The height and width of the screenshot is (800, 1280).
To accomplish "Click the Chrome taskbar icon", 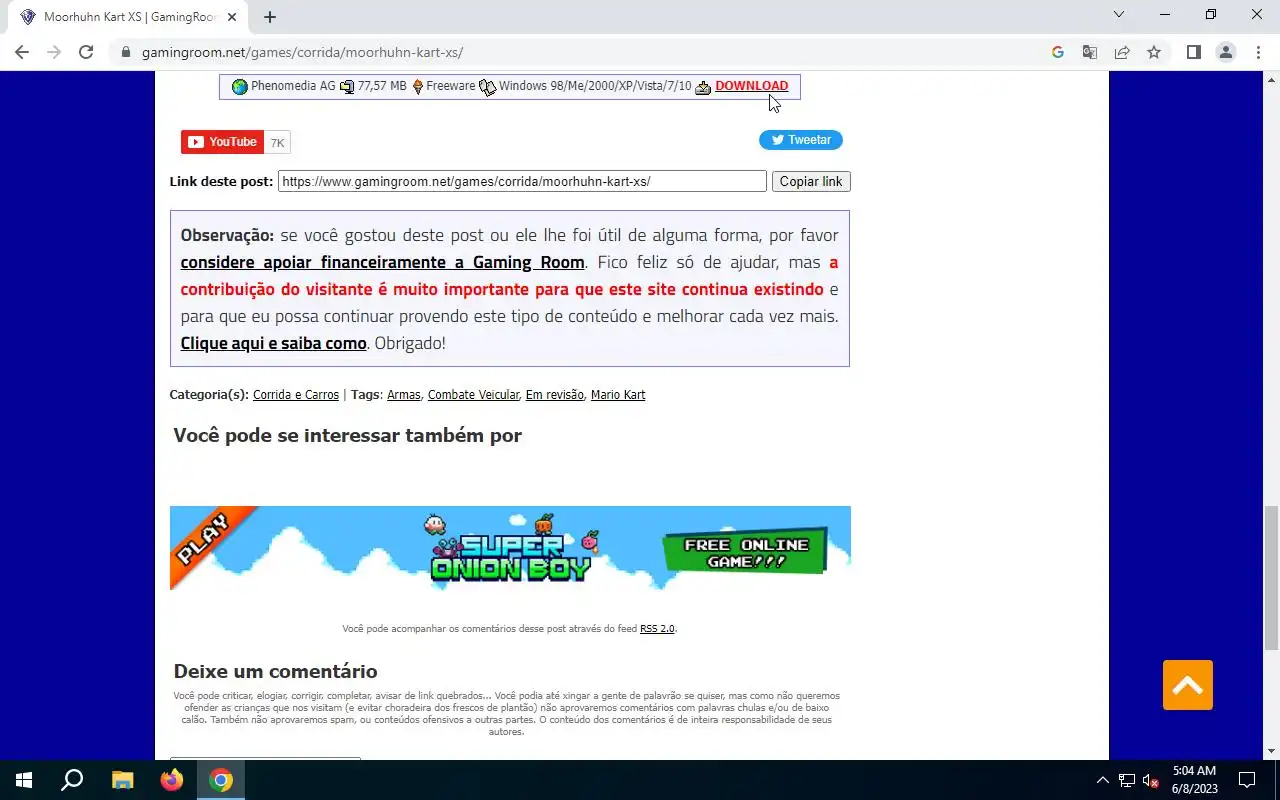I will 221,780.
